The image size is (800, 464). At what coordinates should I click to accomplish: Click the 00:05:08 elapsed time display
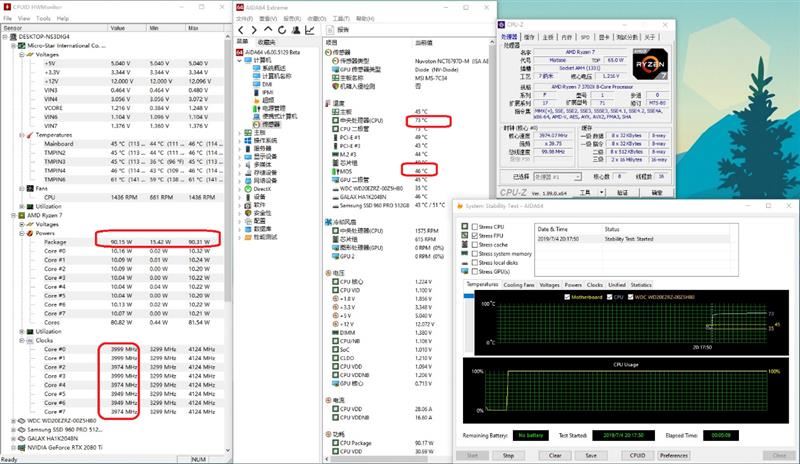[720, 435]
